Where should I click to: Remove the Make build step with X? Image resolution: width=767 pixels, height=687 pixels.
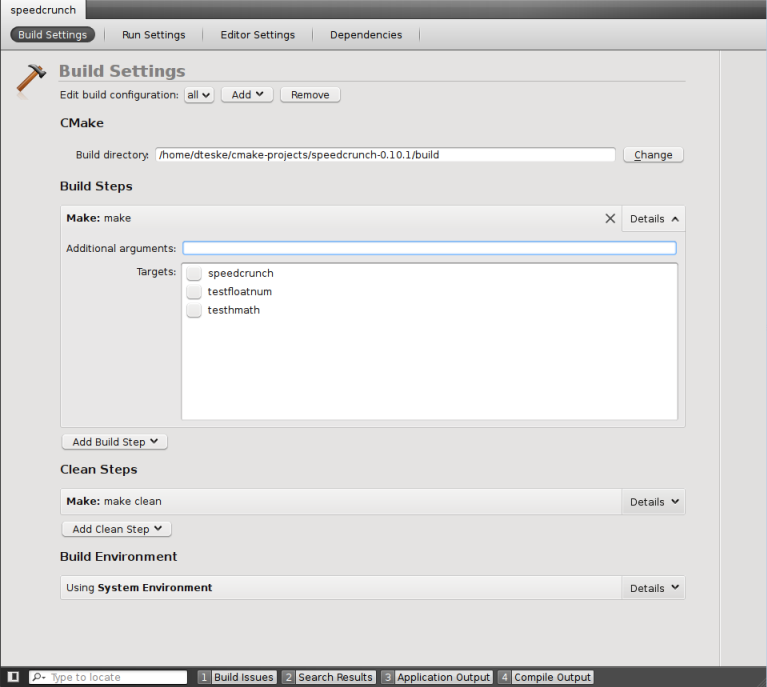[610, 219]
